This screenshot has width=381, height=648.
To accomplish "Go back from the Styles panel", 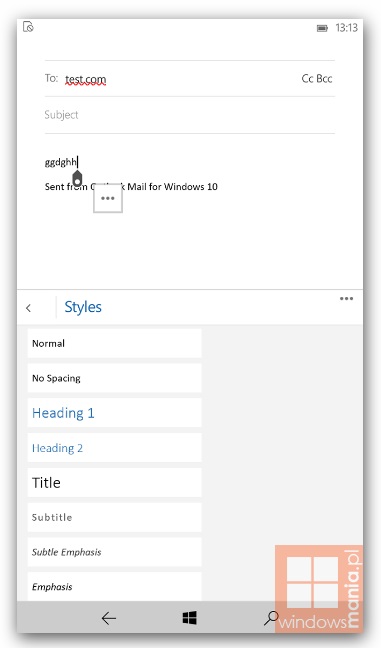I will click(28, 308).
